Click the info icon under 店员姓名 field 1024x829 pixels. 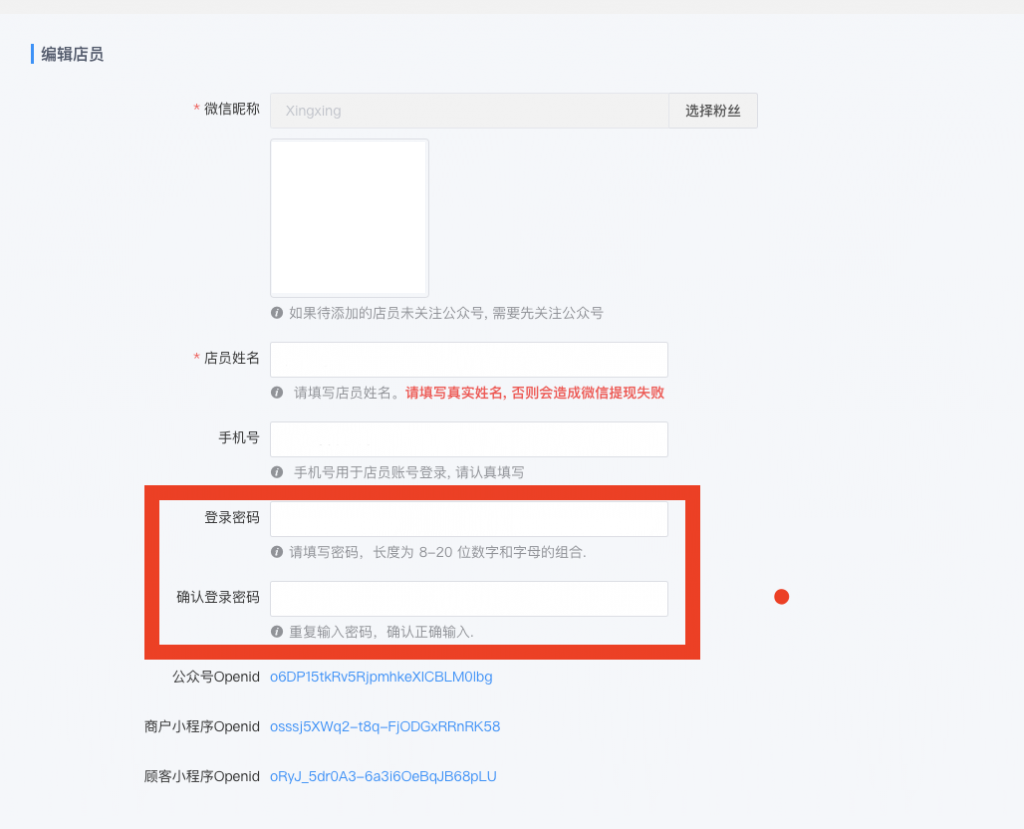(277, 393)
